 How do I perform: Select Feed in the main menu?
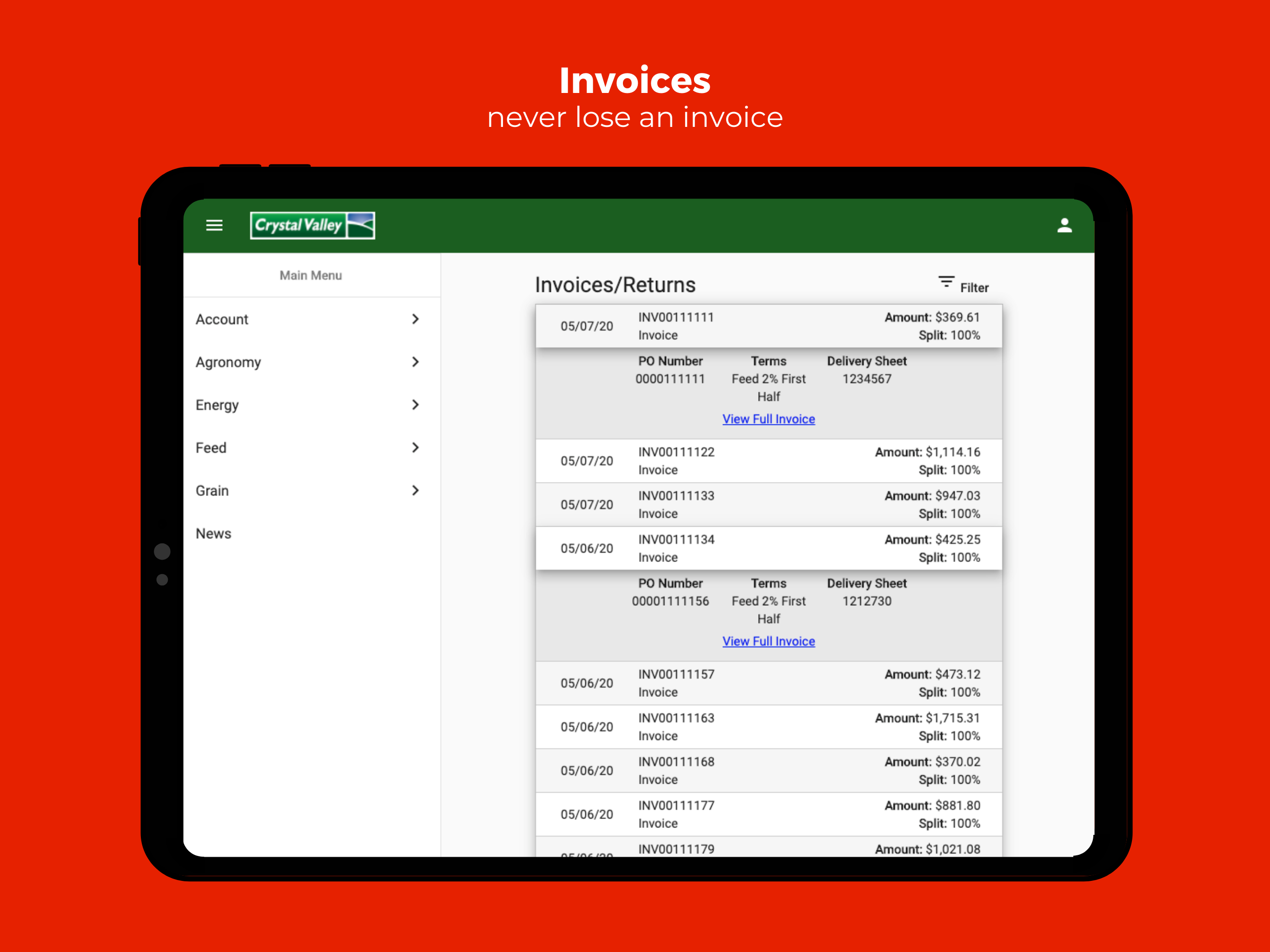(312, 448)
